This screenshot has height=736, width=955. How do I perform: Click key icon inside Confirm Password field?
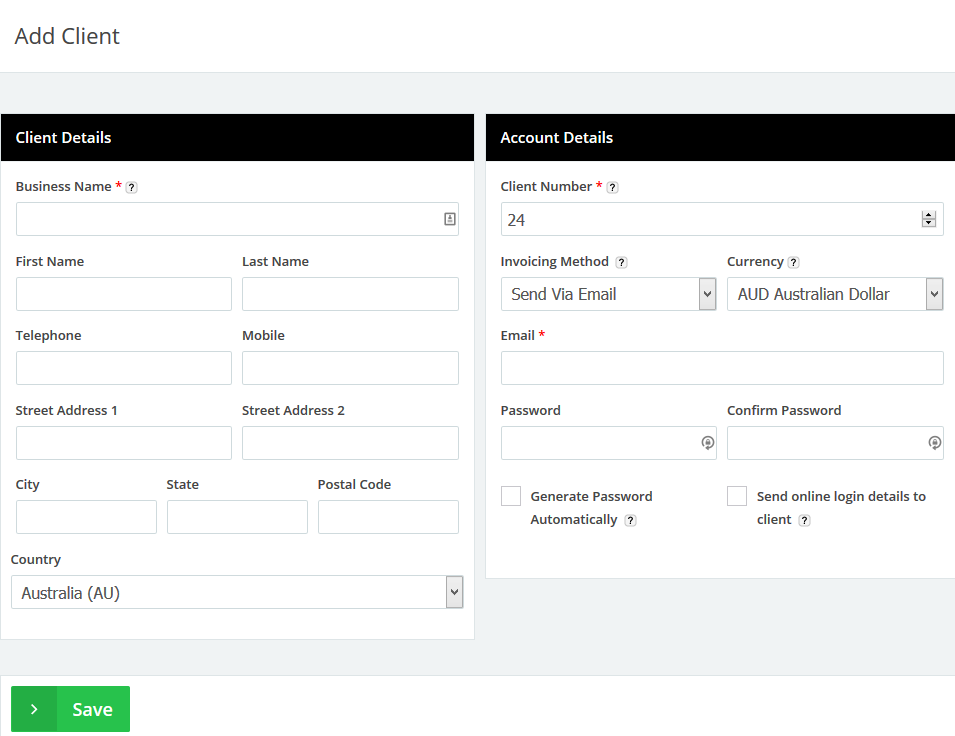point(934,443)
